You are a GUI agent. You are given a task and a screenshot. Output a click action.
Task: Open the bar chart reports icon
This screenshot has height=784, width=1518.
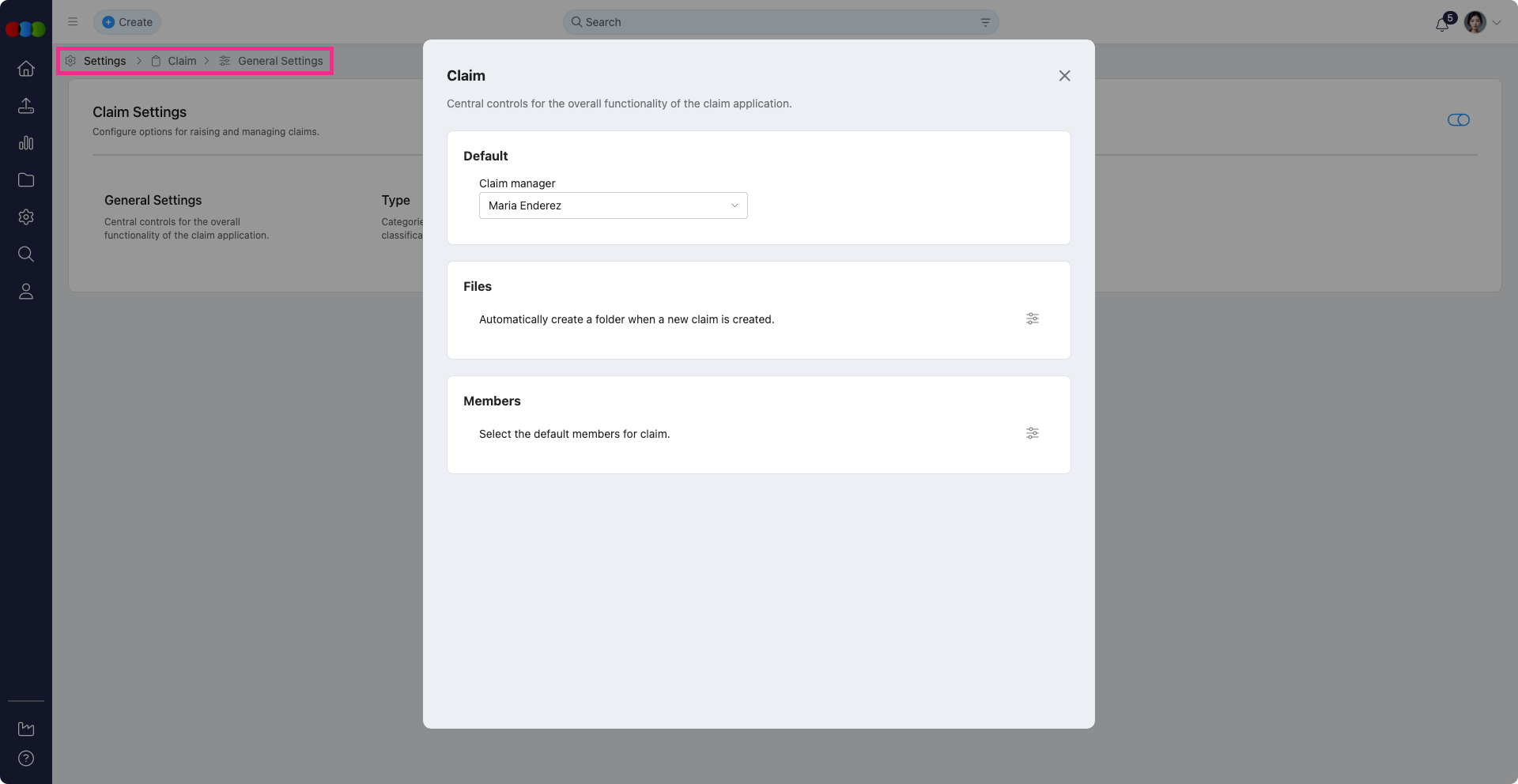click(x=26, y=143)
